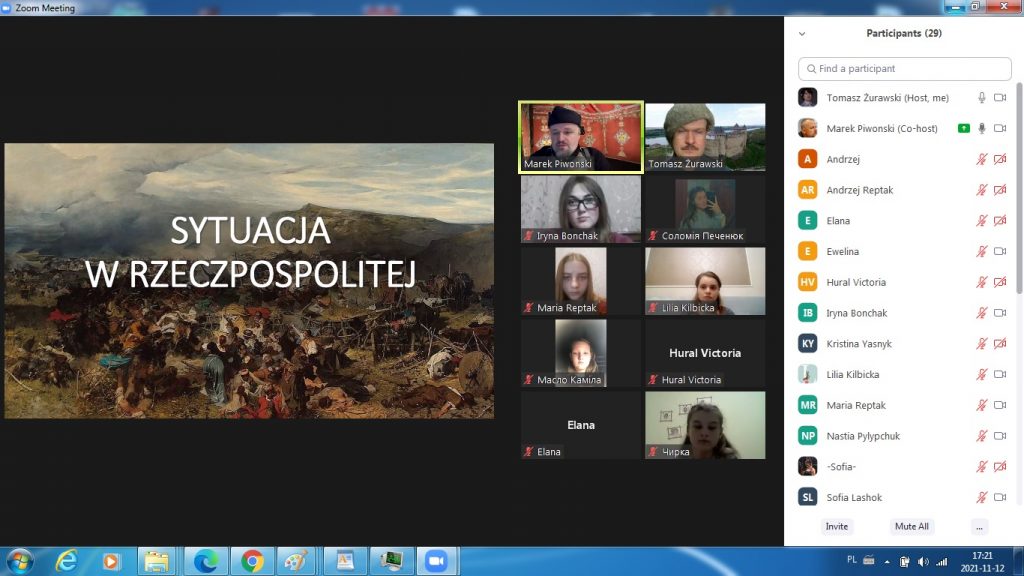This screenshot has height=576, width=1024.
Task: Click Elana's disabled camera icon
Action: point(999,221)
